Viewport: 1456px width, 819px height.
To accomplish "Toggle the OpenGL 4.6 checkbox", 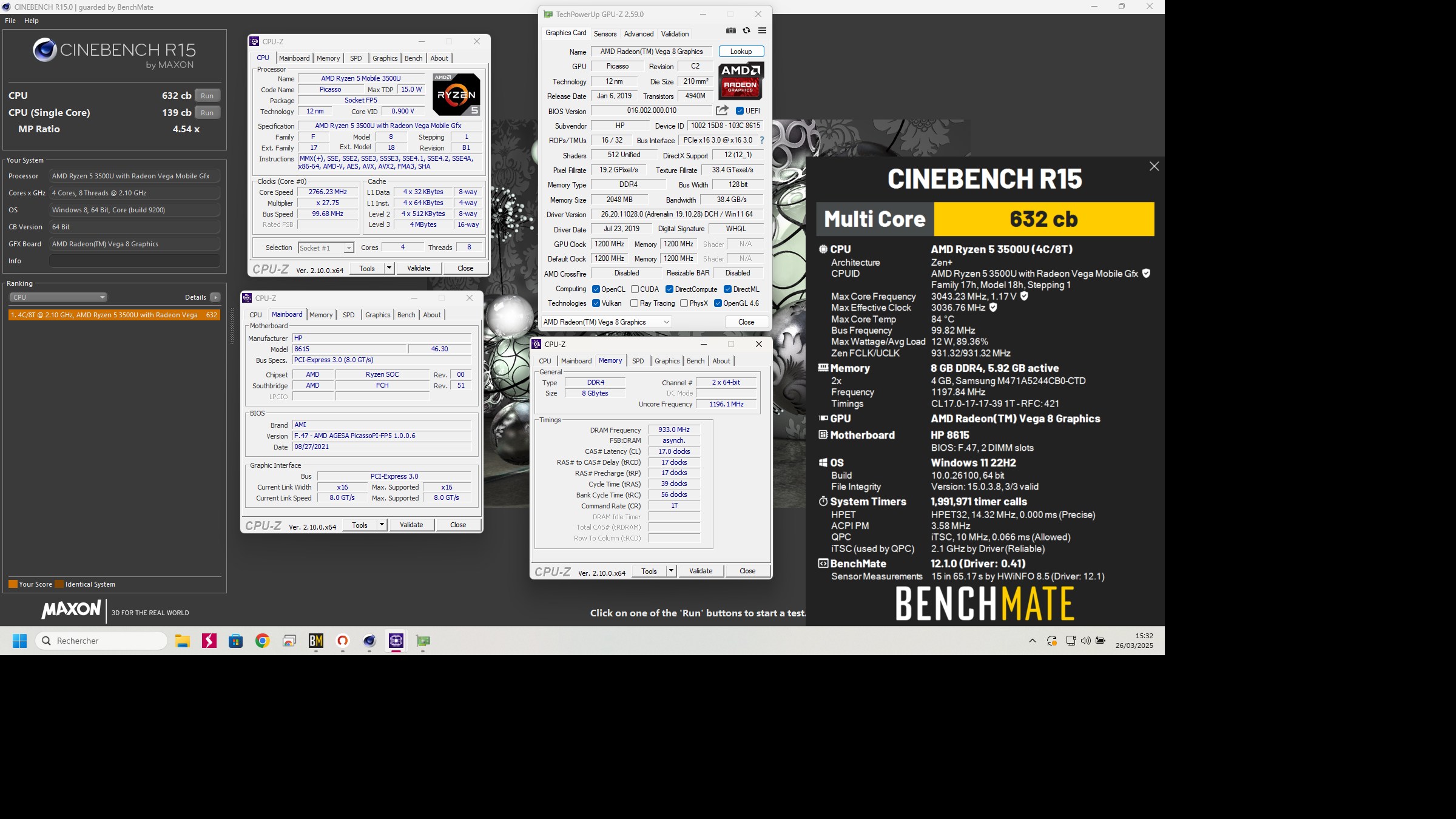I will pyautogui.click(x=718, y=303).
